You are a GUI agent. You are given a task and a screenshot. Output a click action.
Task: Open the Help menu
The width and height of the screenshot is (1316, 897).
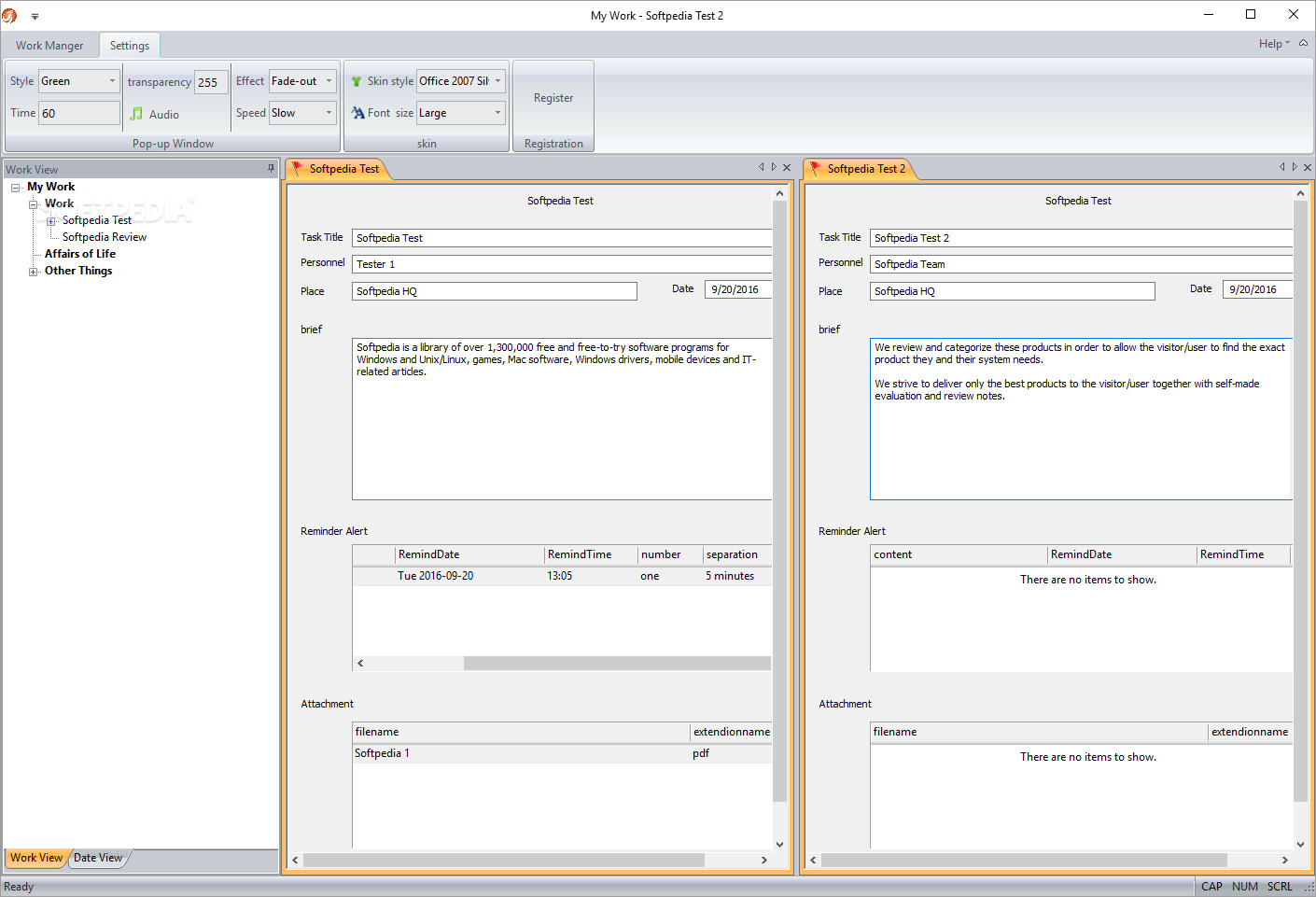(1274, 44)
